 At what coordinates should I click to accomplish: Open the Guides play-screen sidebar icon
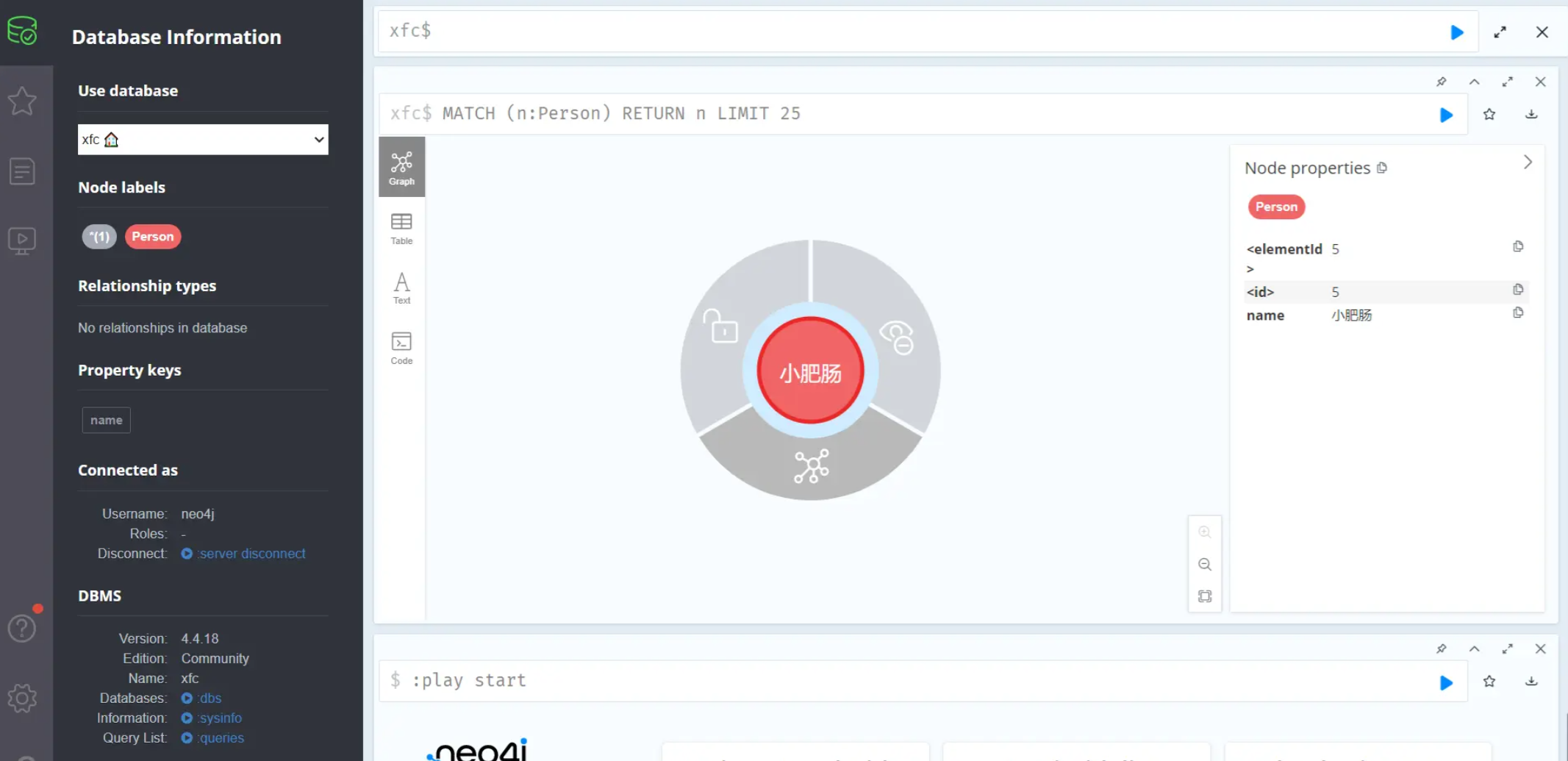point(22,240)
